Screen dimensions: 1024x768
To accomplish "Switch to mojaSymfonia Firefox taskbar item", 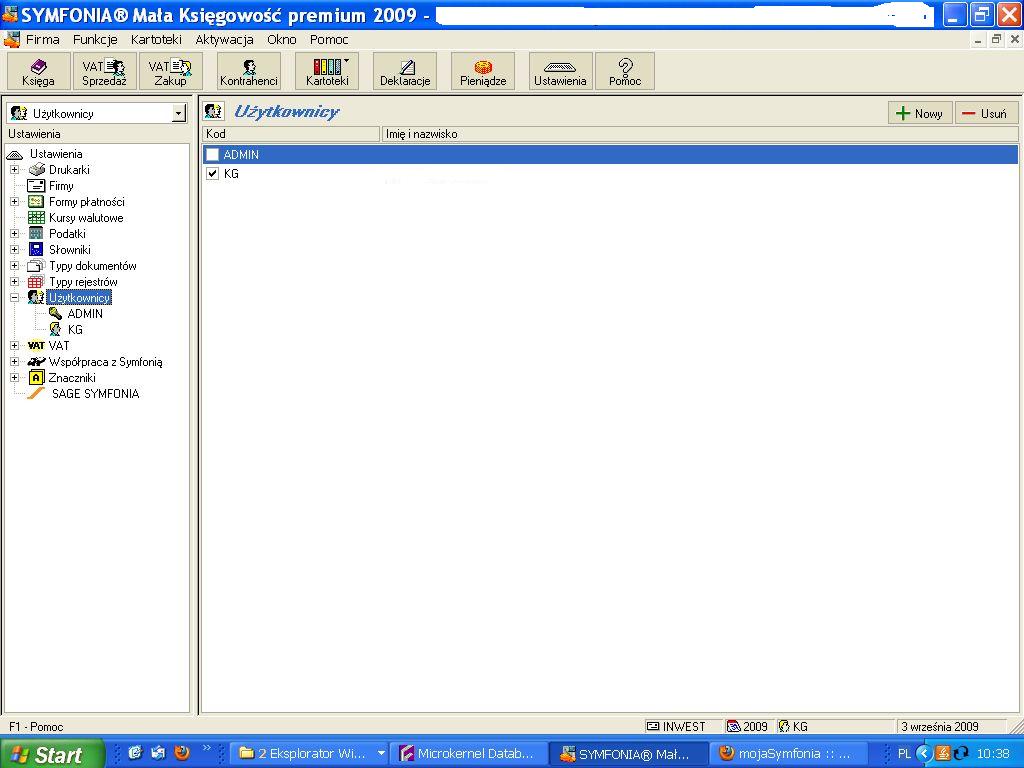I will click(787, 754).
